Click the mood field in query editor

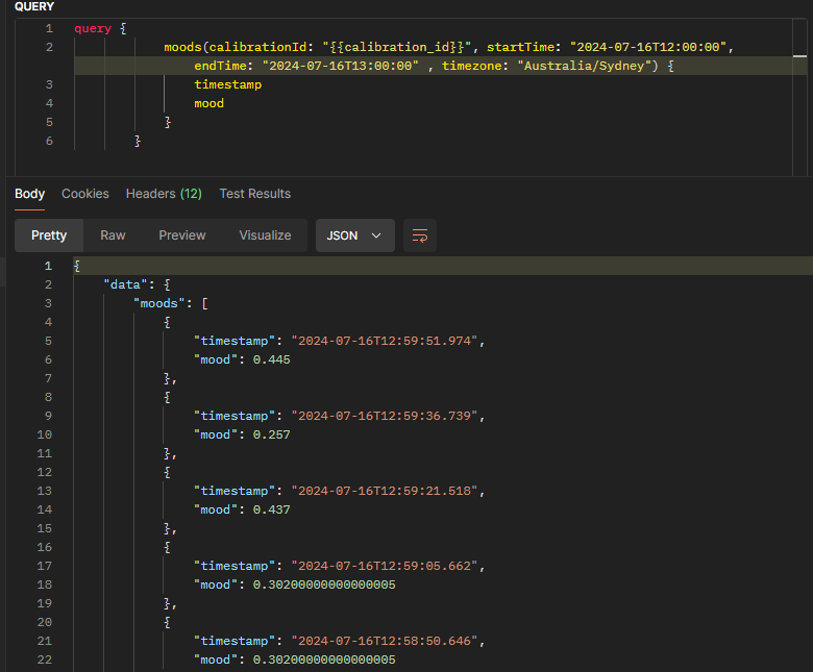(x=209, y=103)
